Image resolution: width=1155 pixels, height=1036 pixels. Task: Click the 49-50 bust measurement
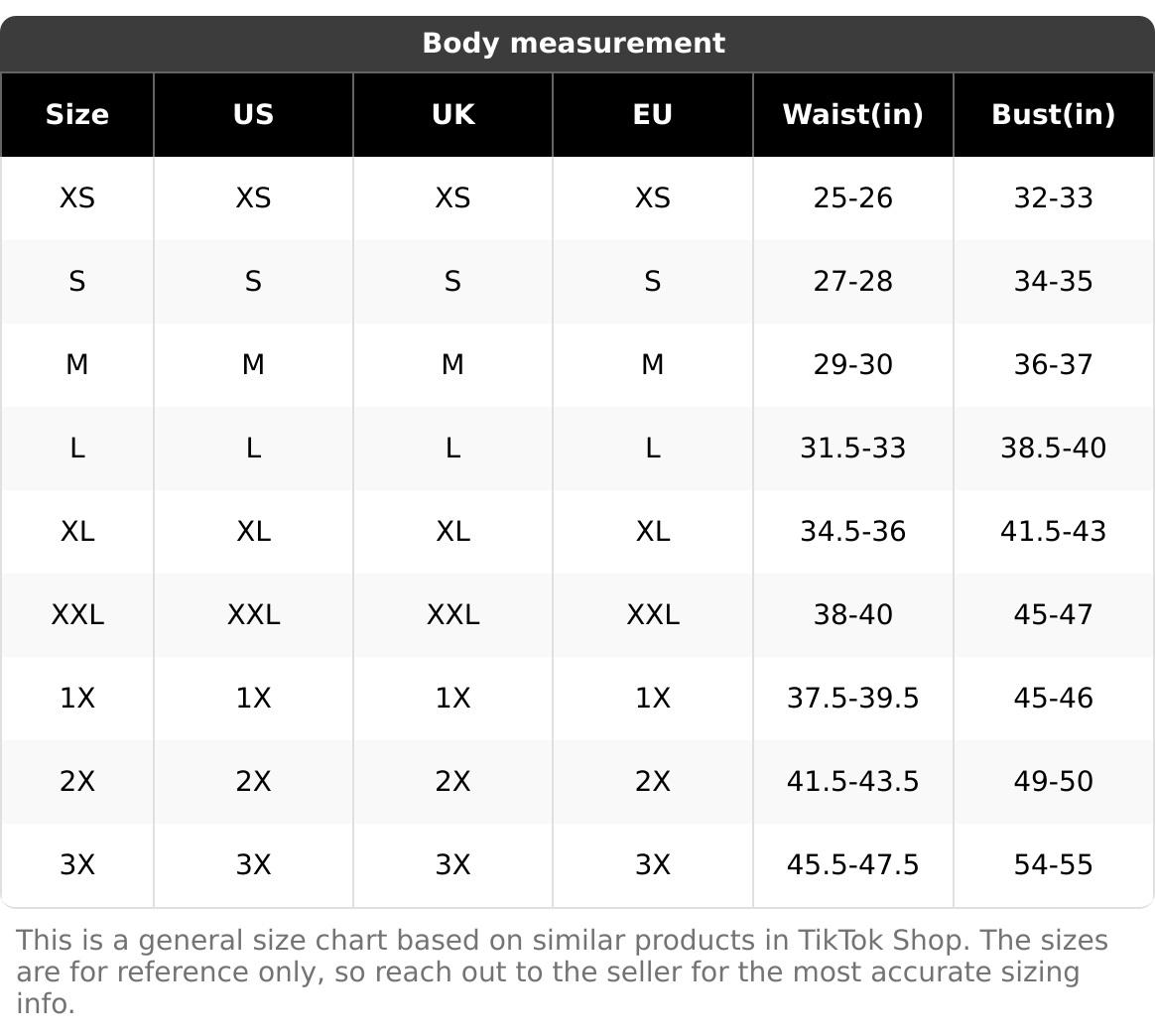(x=1053, y=782)
